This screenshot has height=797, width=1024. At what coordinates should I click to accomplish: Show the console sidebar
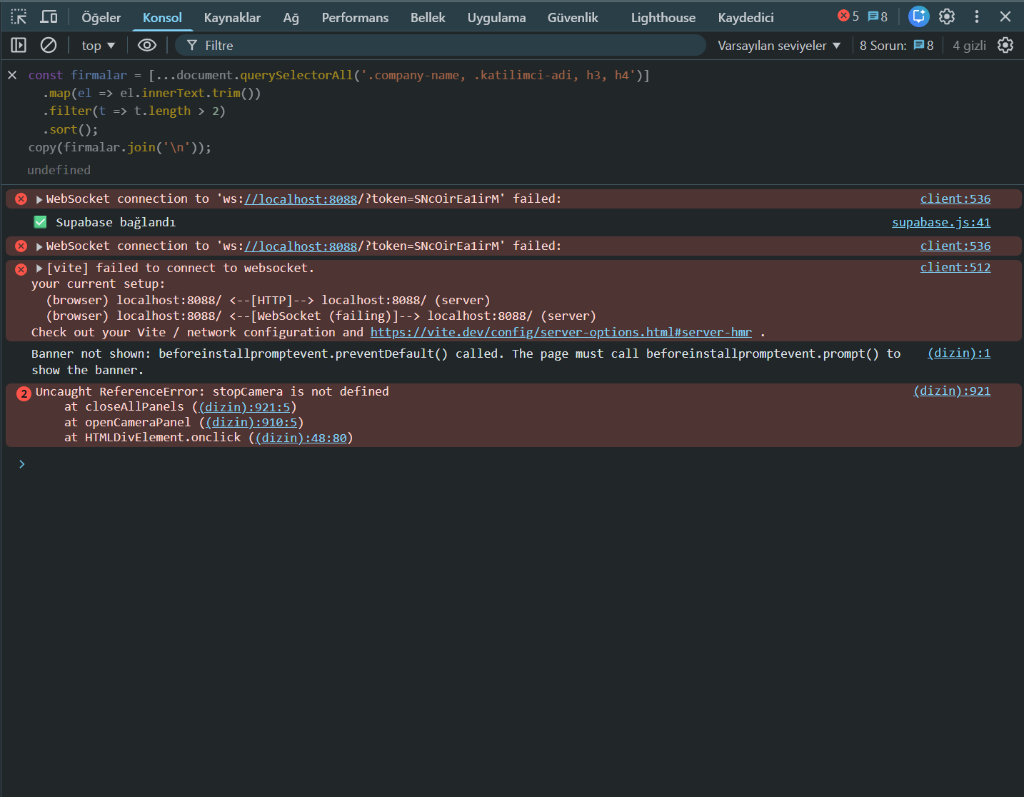18,45
